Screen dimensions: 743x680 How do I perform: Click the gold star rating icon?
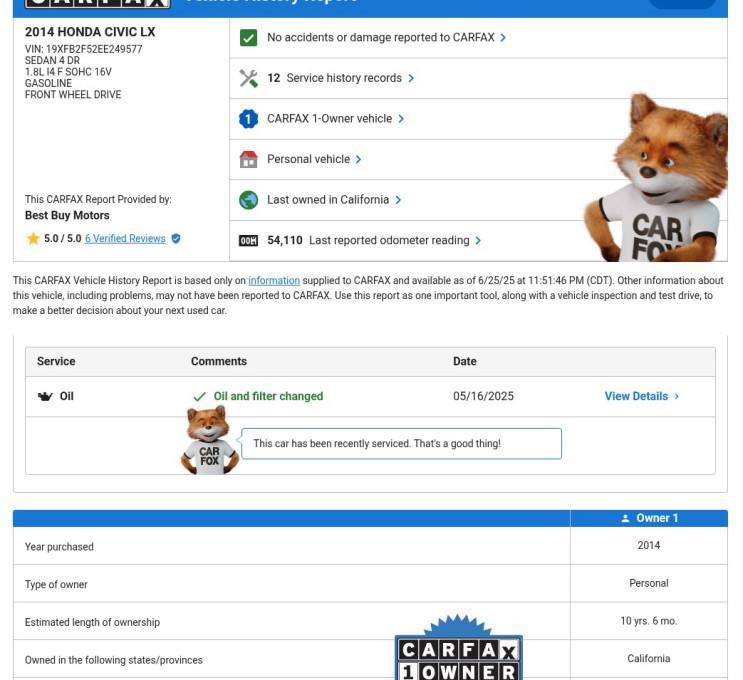tap(33, 238)
